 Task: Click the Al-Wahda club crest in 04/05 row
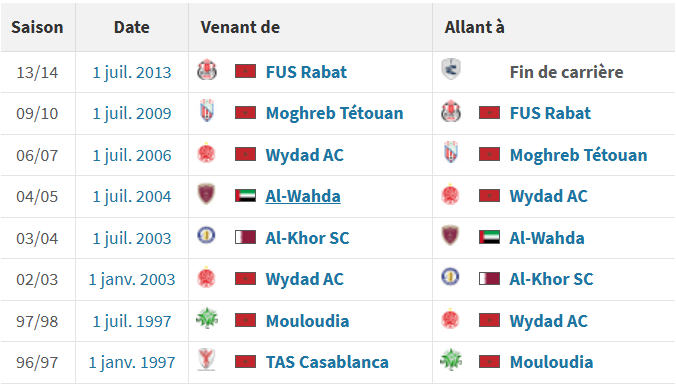pyautogui.click(x=207, y=194)
